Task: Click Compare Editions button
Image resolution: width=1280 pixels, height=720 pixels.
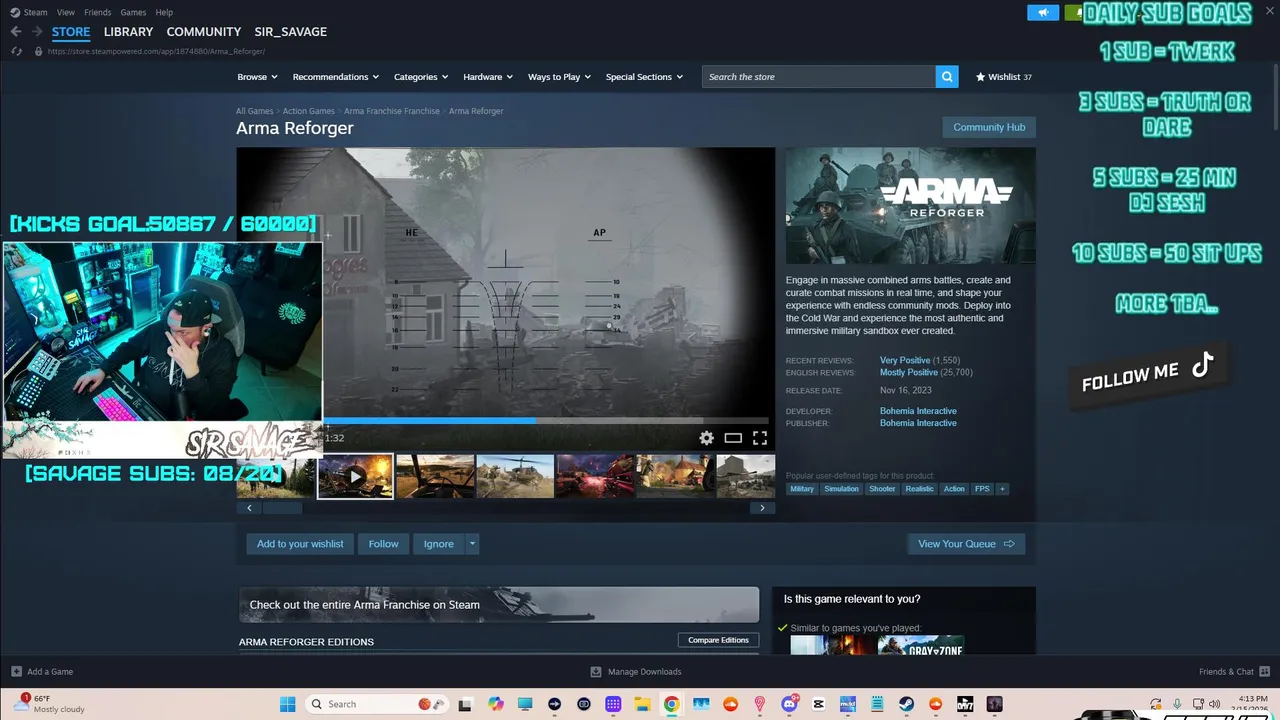Action: point(718,640)
